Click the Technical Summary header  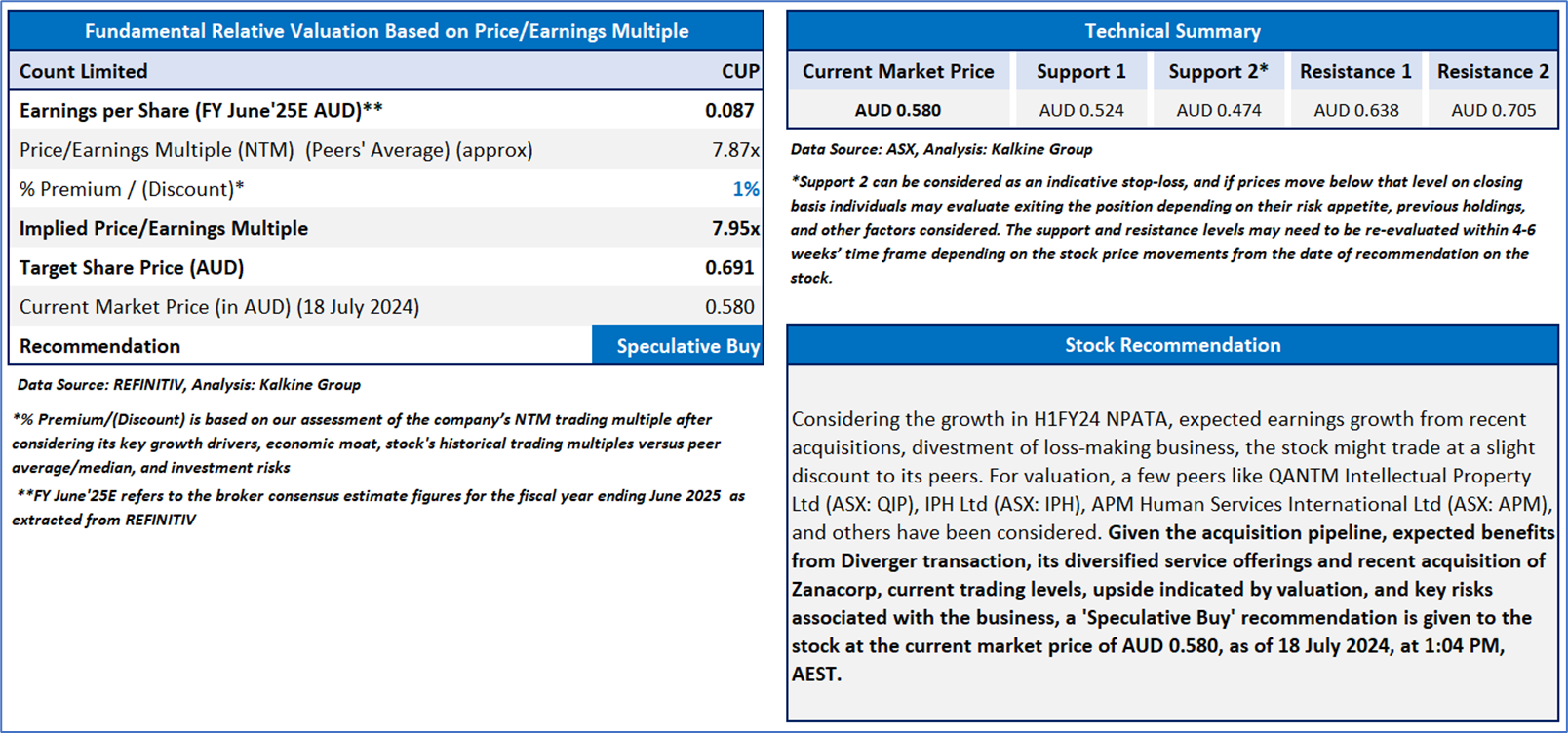[1172, 31]
